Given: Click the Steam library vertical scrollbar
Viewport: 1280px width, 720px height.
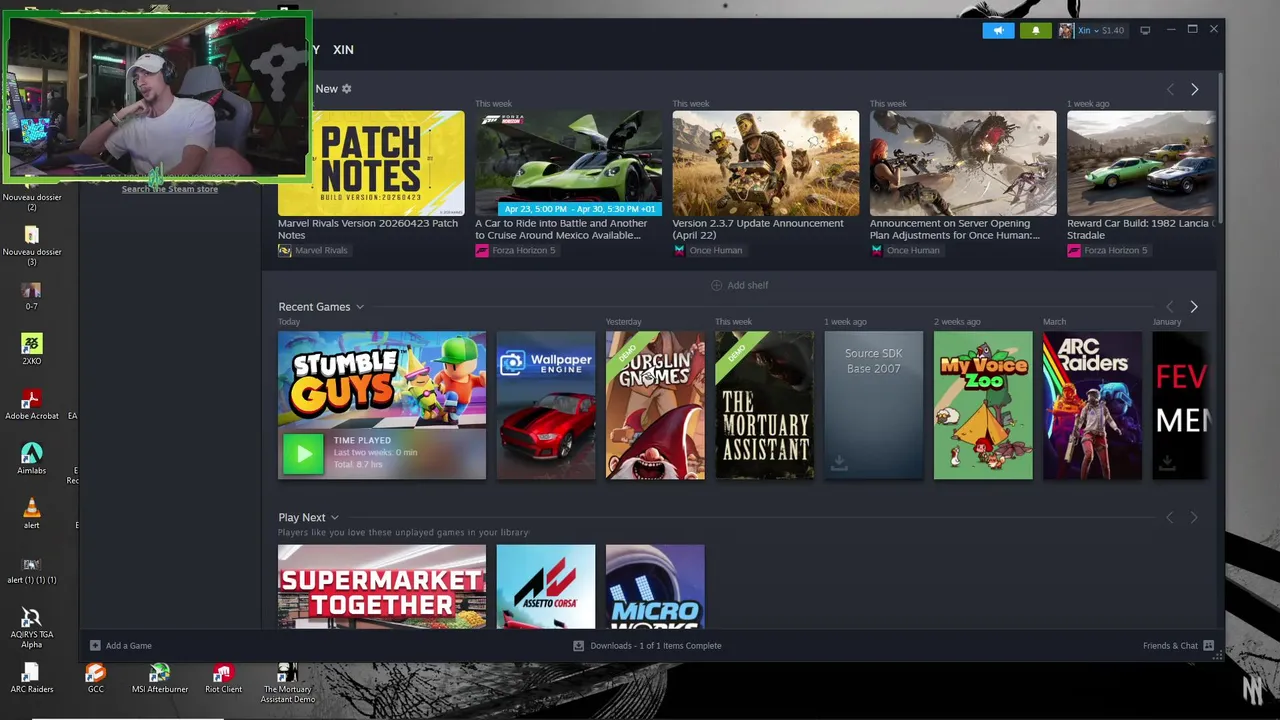Looking at the screenshot, I should pos(1220,150).
